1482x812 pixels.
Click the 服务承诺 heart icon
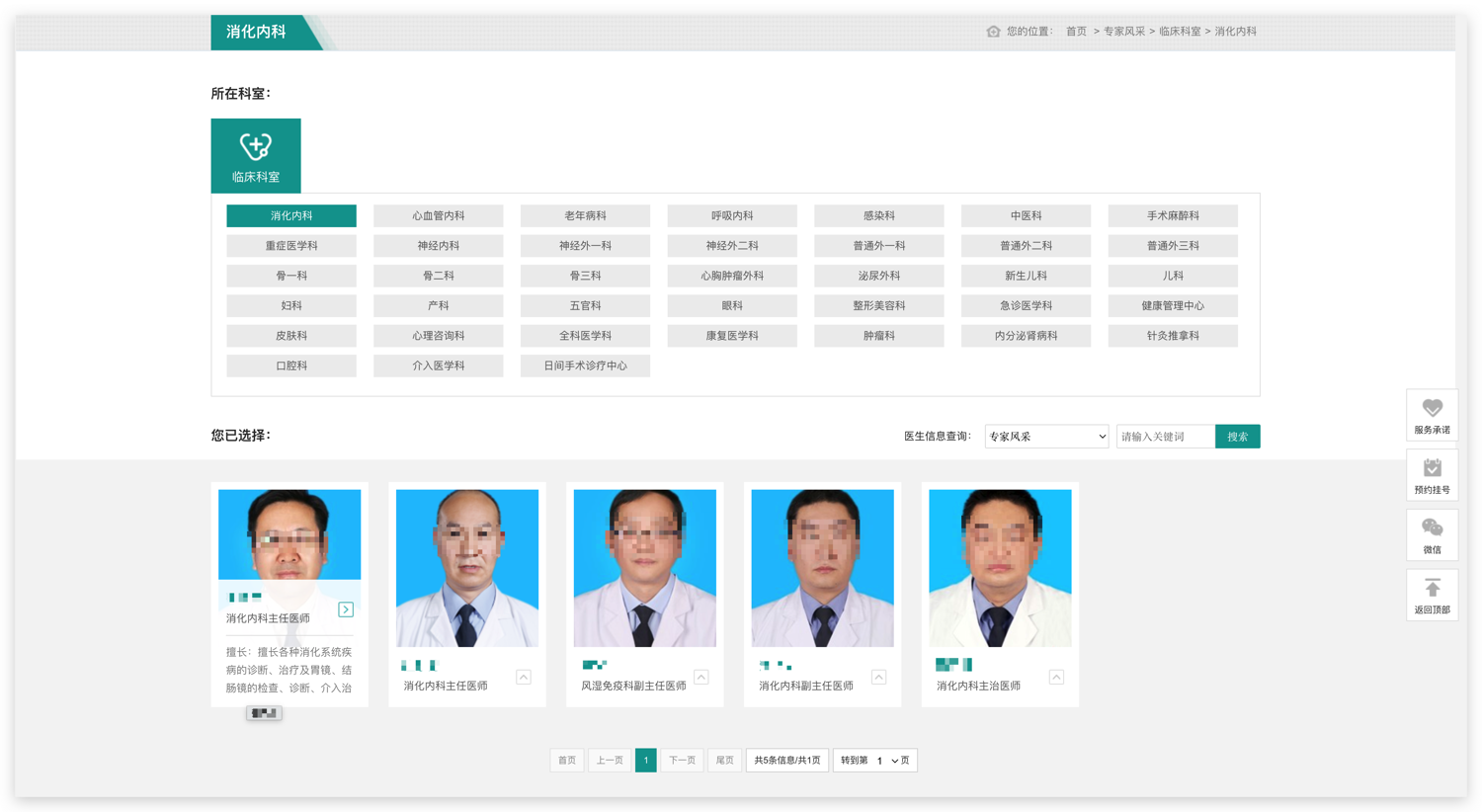(1432, 408)
